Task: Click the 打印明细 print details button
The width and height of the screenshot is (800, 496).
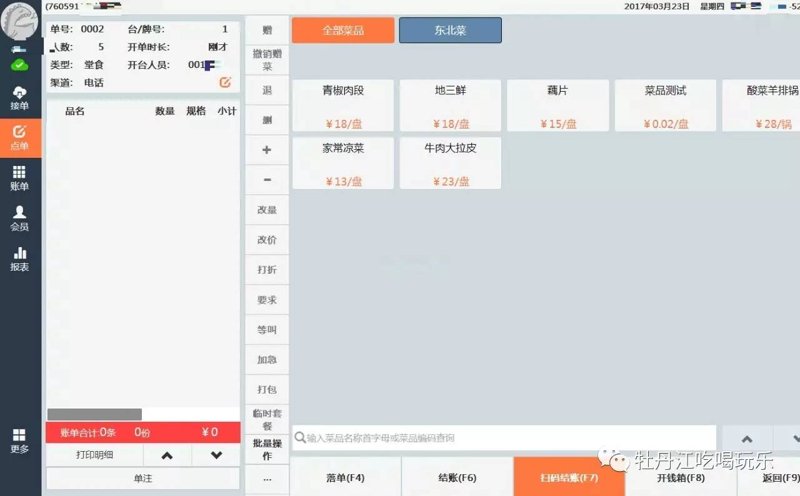Action: point(94,455)
